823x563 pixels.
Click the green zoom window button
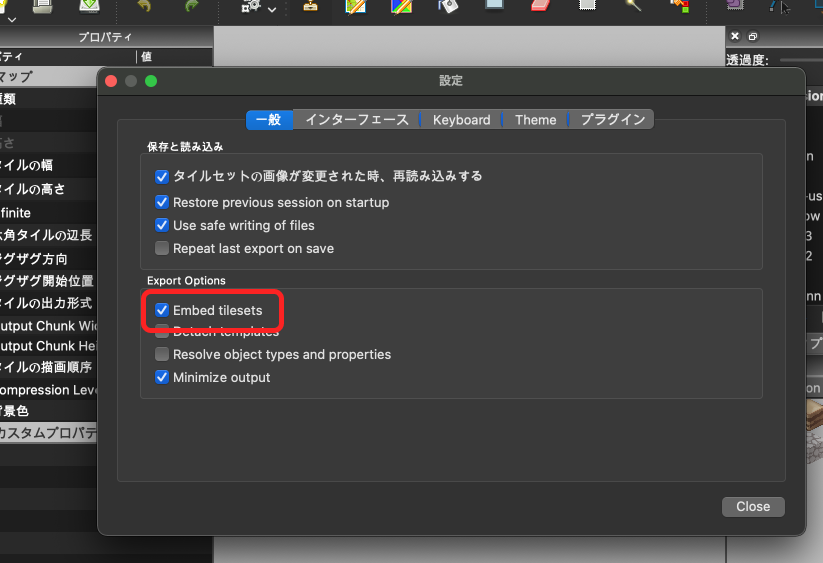(151, 81)
